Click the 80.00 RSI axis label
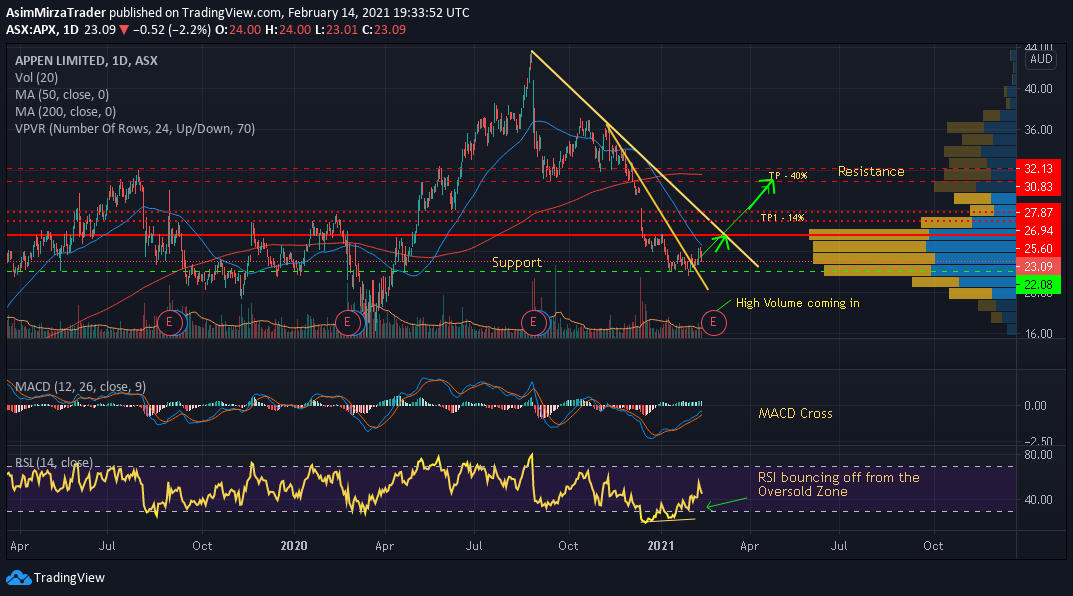 (1038, 454)
